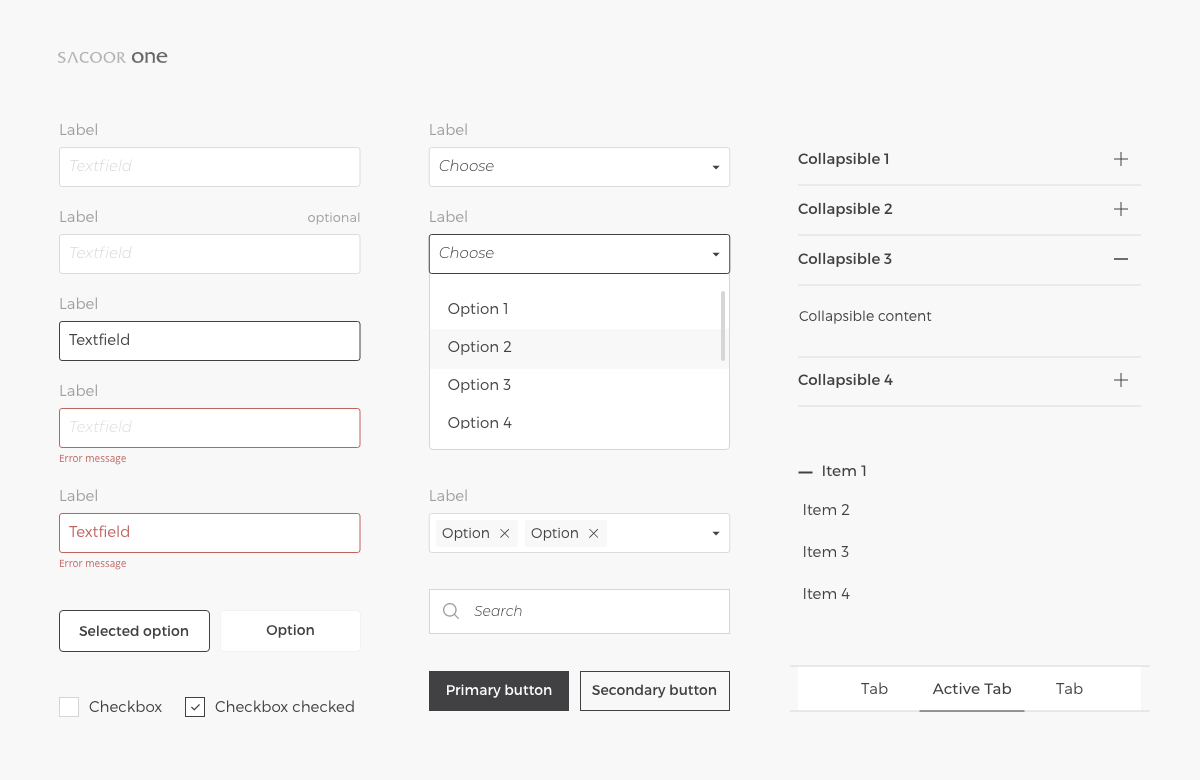Tick the unchecked Checkbox

coord(69,707)
